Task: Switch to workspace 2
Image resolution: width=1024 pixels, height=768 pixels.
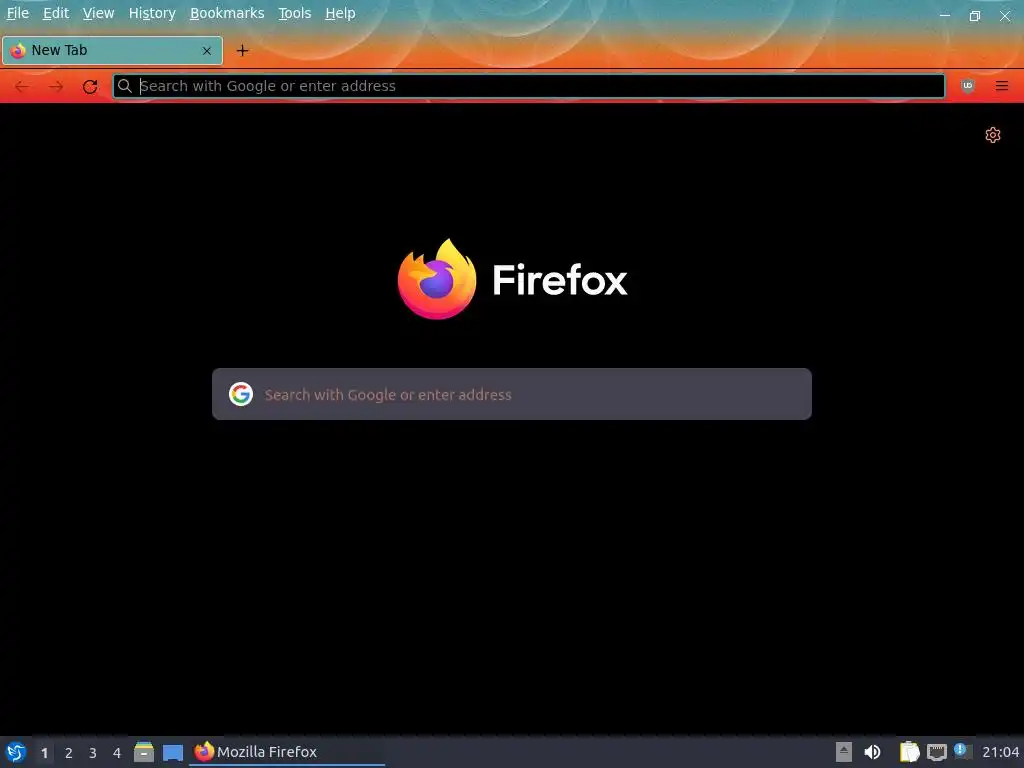Action: 69,753
